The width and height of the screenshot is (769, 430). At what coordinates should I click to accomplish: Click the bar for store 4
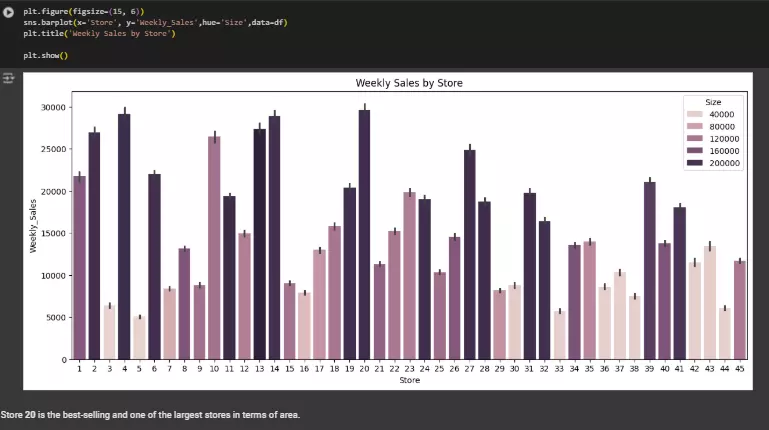pos(124,236)
